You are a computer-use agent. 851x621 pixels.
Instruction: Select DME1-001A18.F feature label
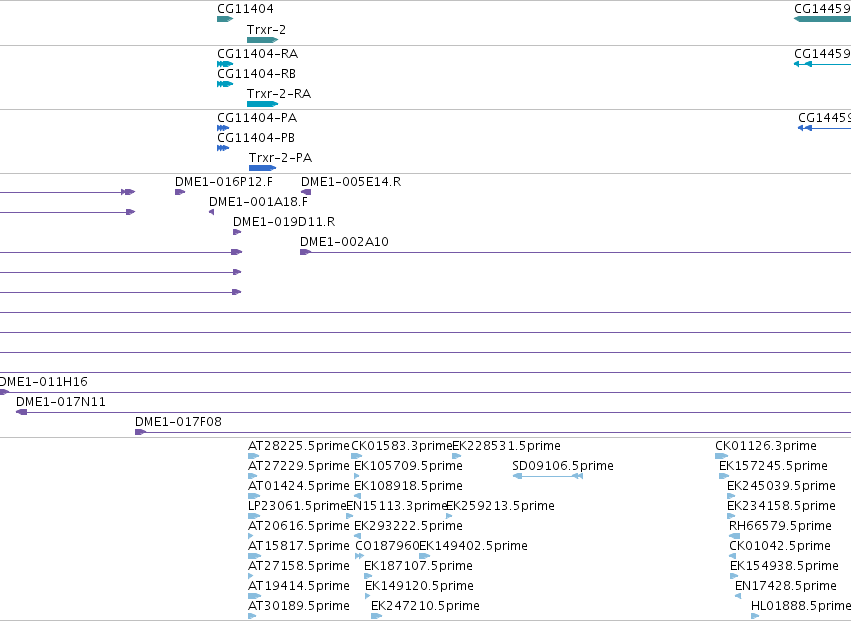click(258, 202)
